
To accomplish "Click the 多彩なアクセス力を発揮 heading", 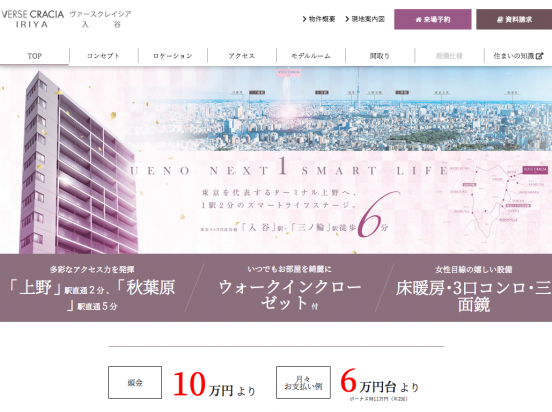I will 92,270.
